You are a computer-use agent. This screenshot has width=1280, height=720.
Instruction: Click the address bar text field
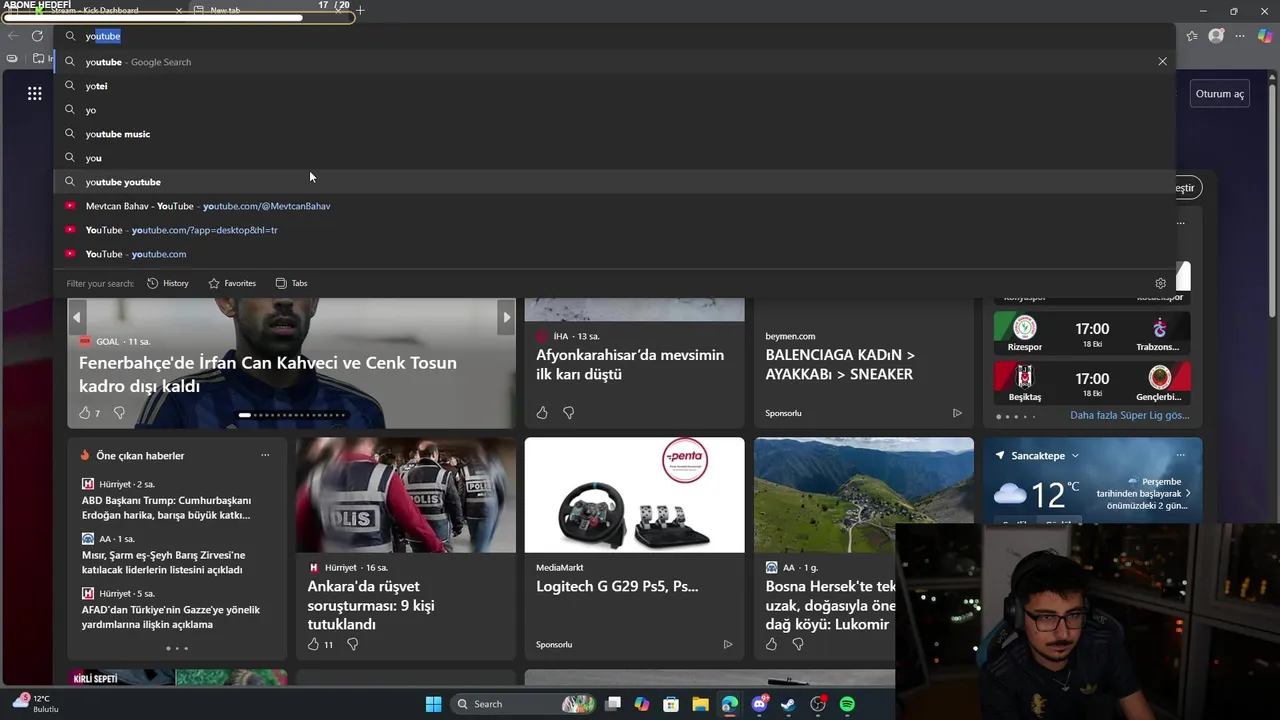615,36
